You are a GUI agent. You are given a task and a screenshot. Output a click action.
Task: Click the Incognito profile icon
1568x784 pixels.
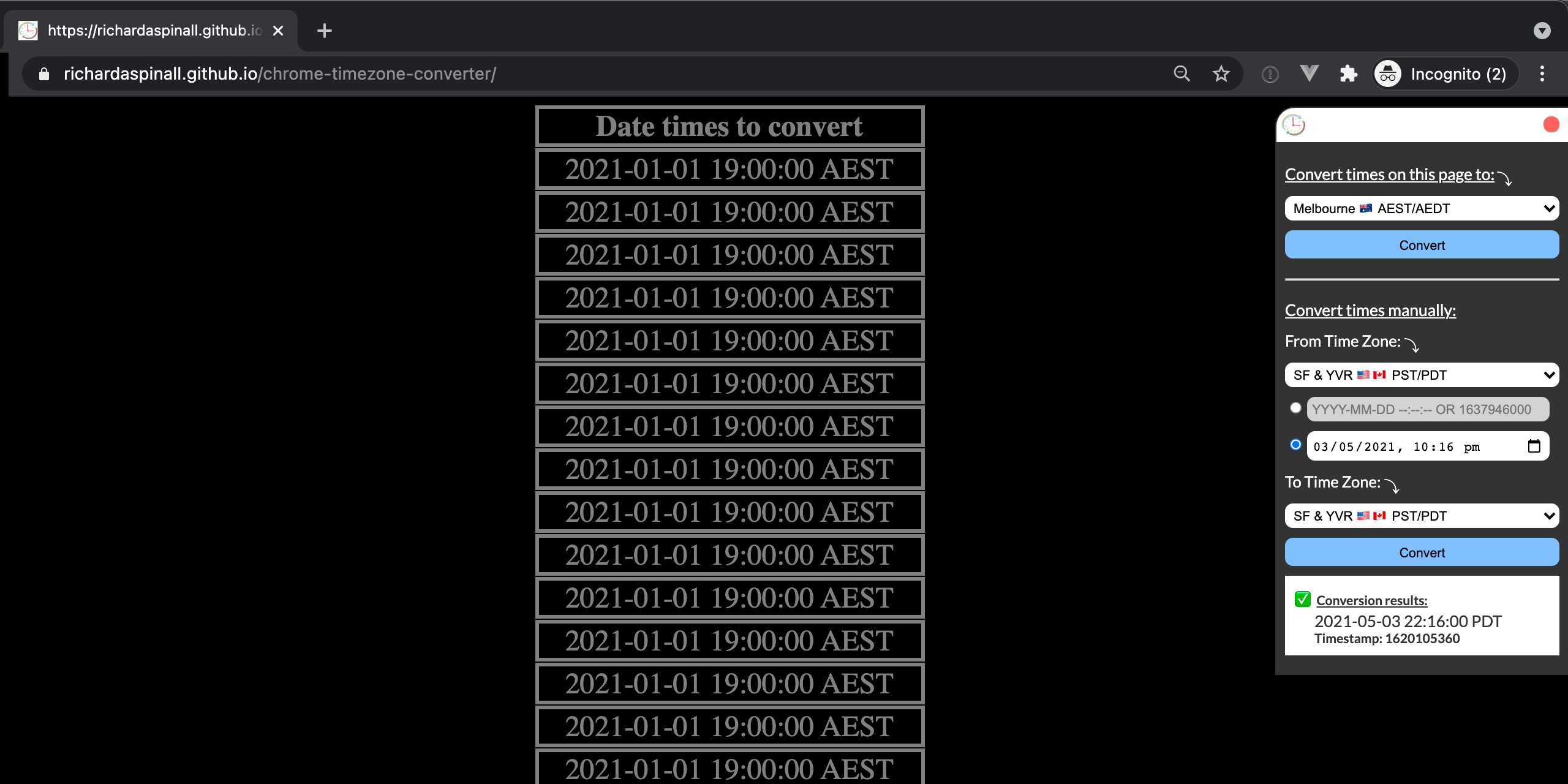[x=1388, y=74]
